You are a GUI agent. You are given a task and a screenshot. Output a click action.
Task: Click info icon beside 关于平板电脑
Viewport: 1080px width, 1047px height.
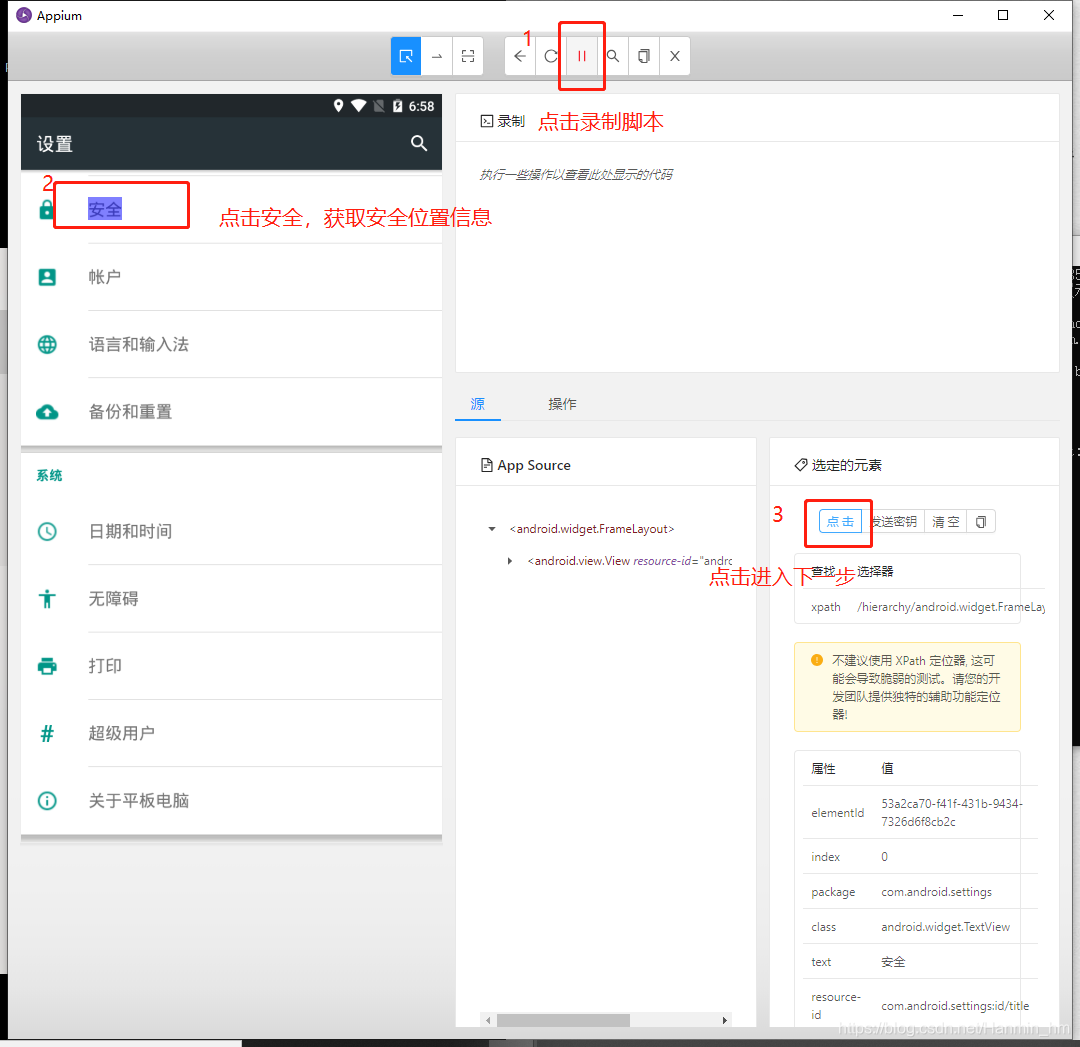(47, 800)
